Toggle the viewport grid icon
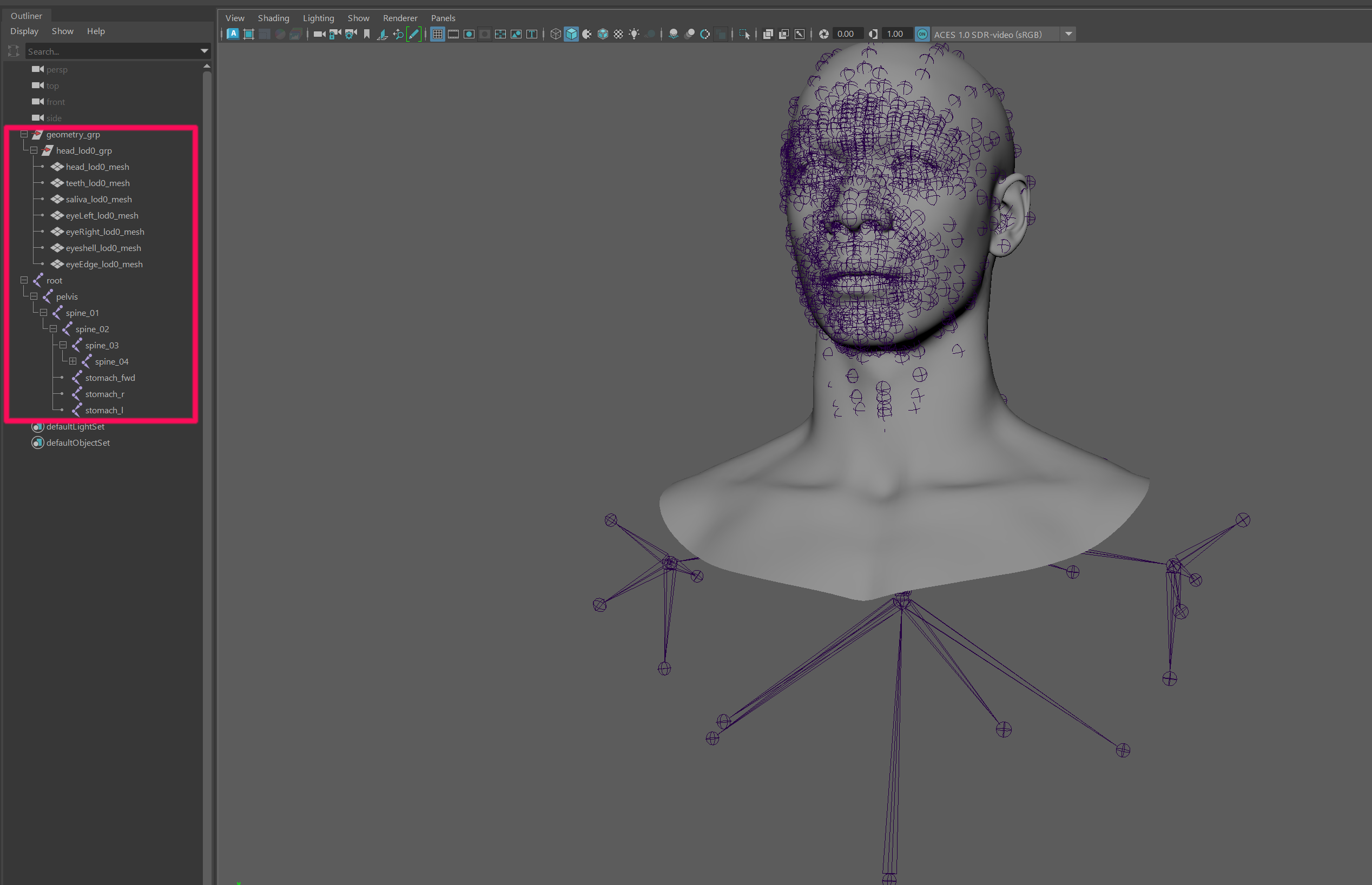This screenshot has height=885, width=1372. pos(438,35)
